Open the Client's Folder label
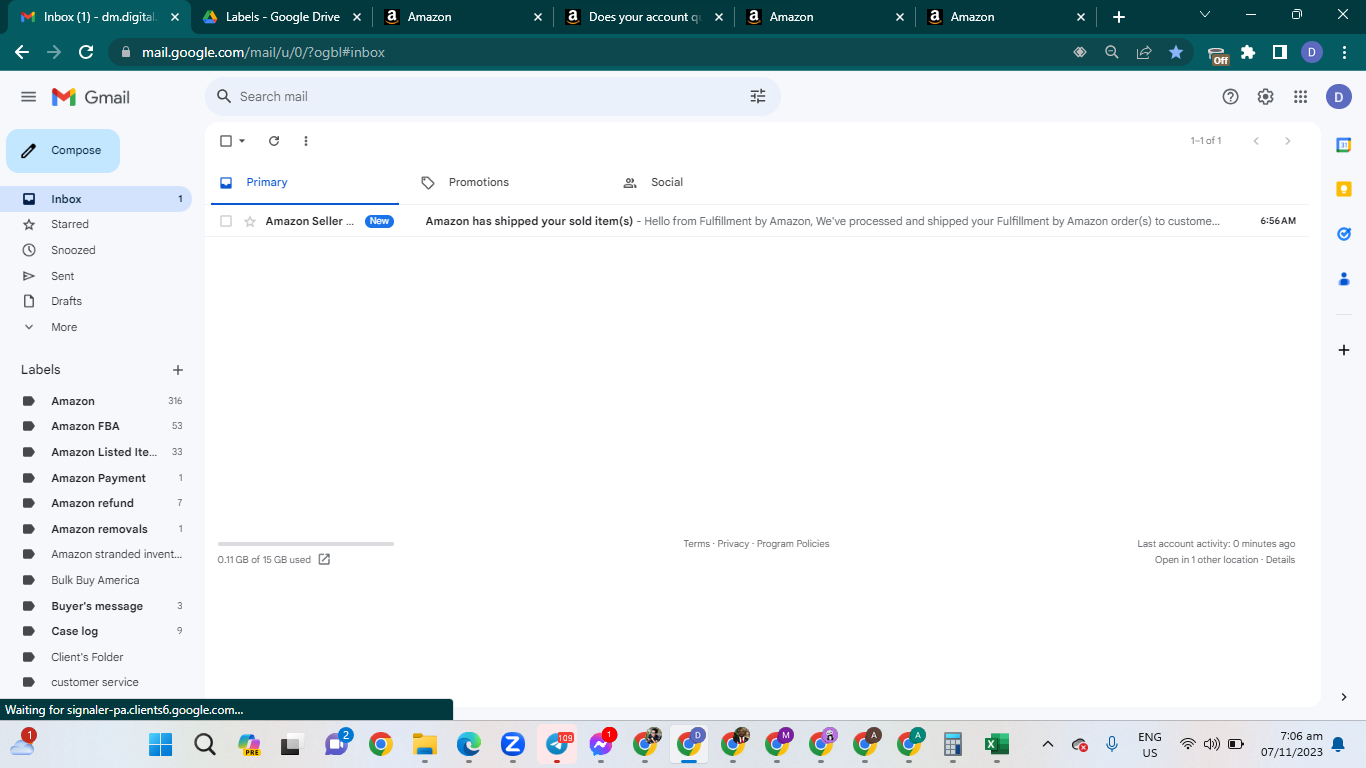This screenshot has height=768, width=1366. [x=88, y=657]
